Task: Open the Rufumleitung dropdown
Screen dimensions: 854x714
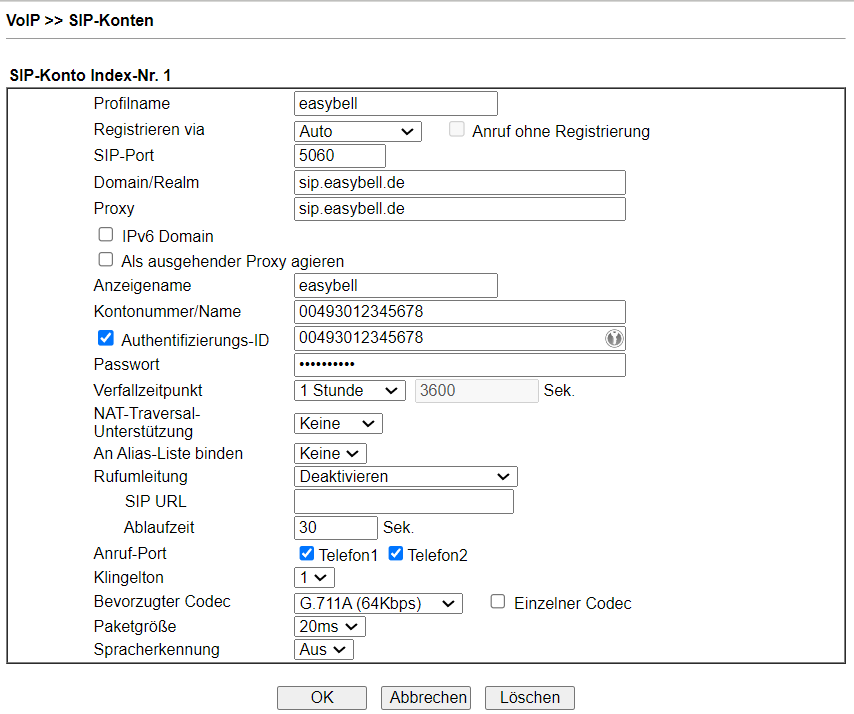Action: point(405,477)
